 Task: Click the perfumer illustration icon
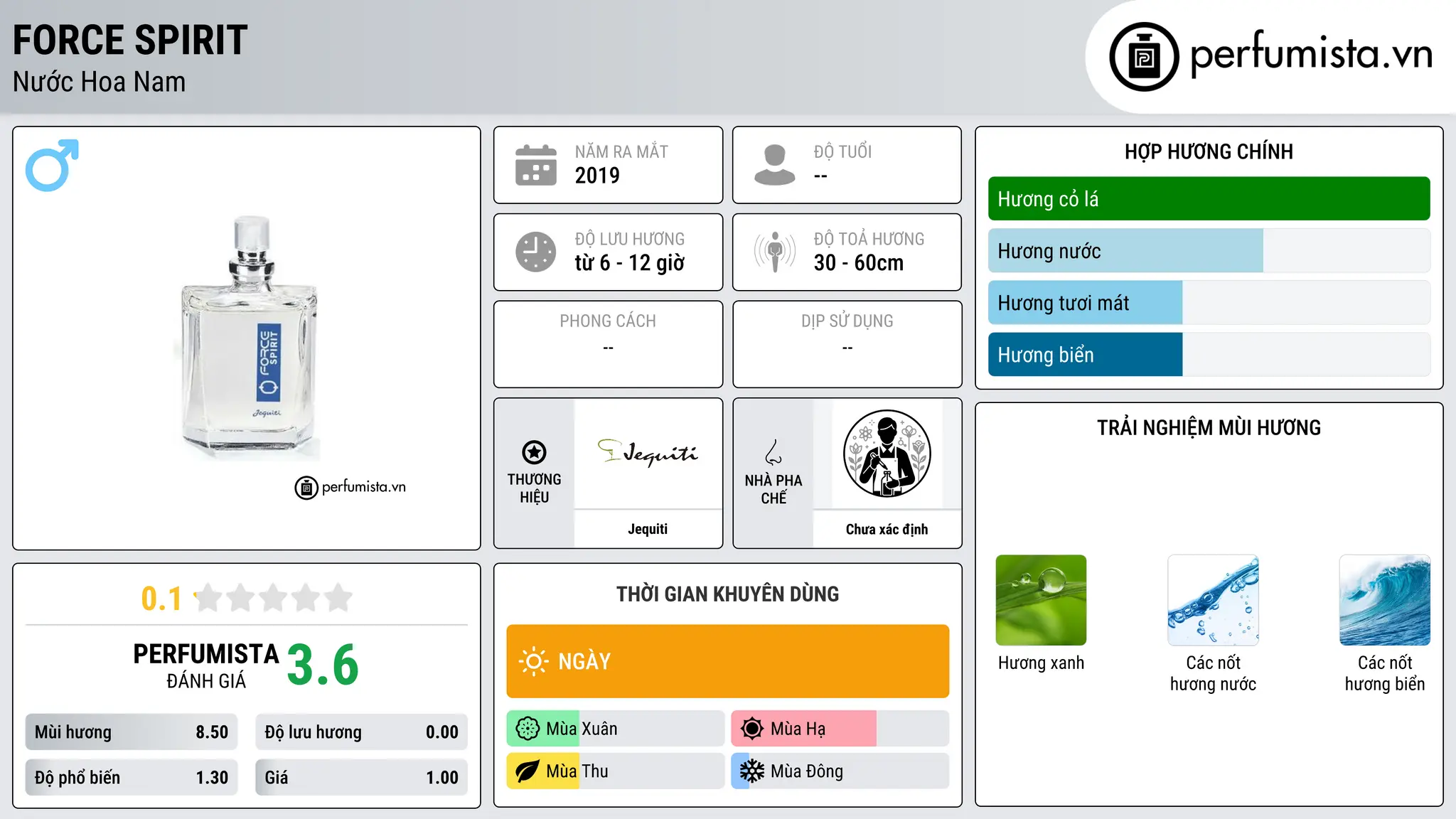tap(887, 454)
